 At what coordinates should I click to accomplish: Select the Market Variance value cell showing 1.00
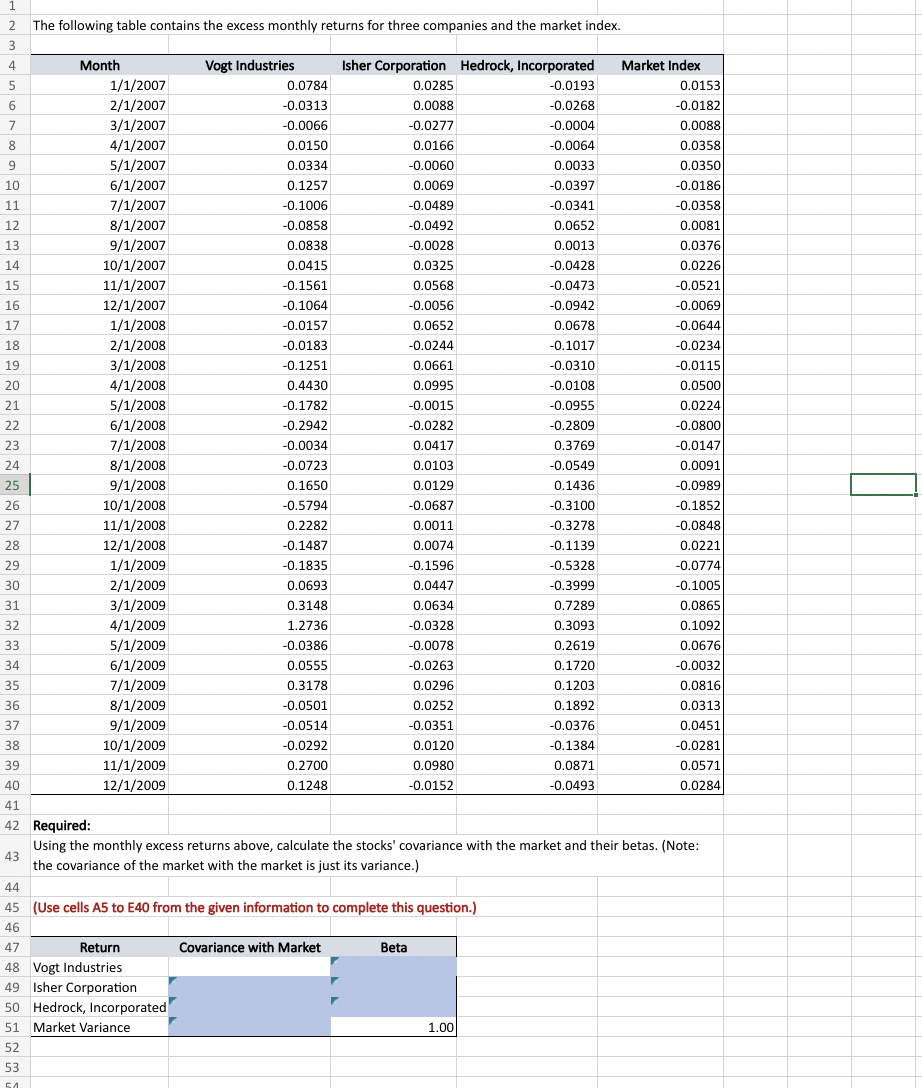[393, 1027]
